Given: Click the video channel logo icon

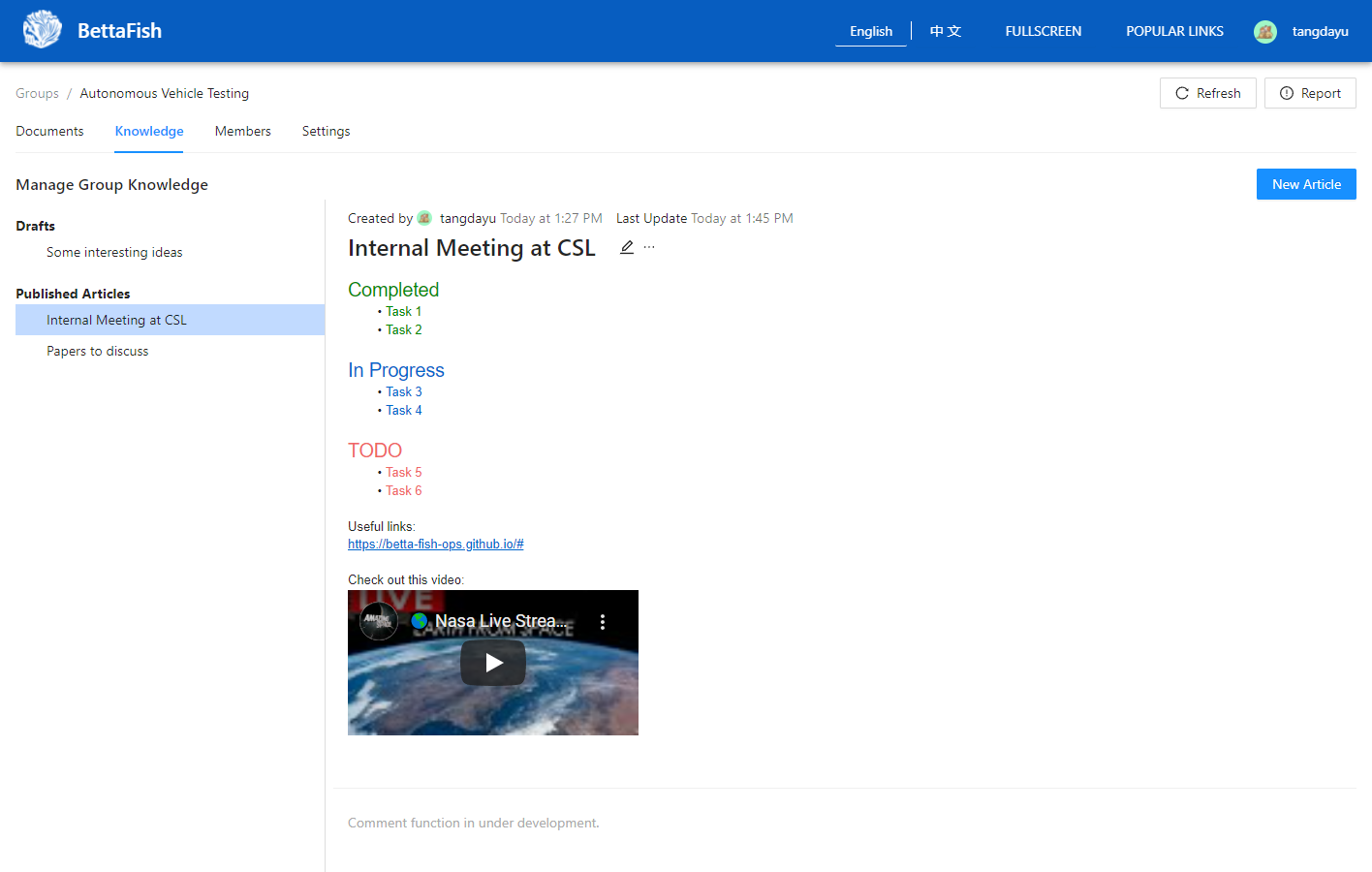Looking at the screenshot, I should click(379, 621).
